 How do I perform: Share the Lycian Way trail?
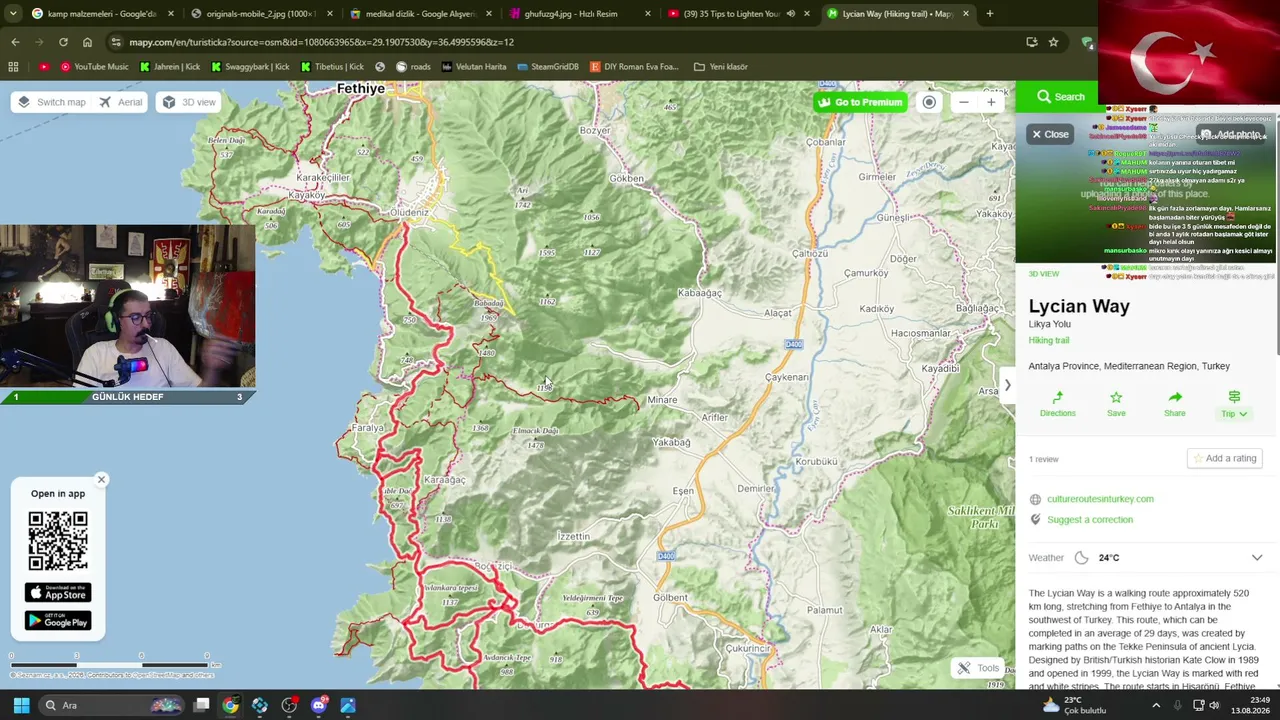tap(1175, 404)
